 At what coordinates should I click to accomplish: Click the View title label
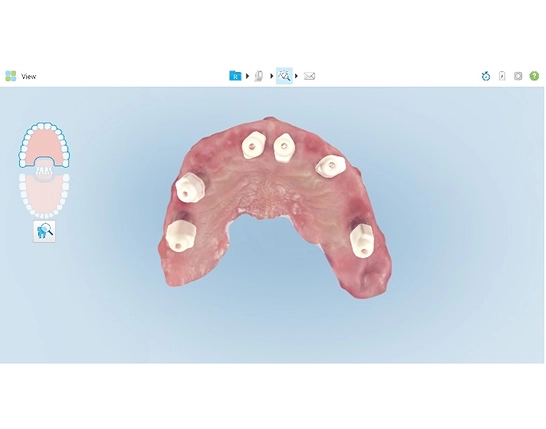pos(29,76)
